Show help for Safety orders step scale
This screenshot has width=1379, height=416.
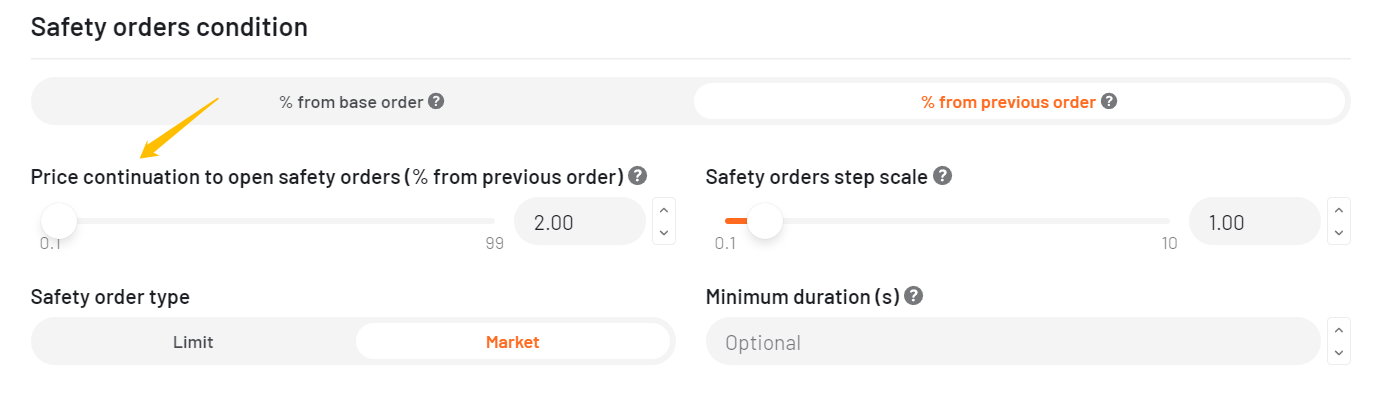pyautogui.click(x=942, y=176)
